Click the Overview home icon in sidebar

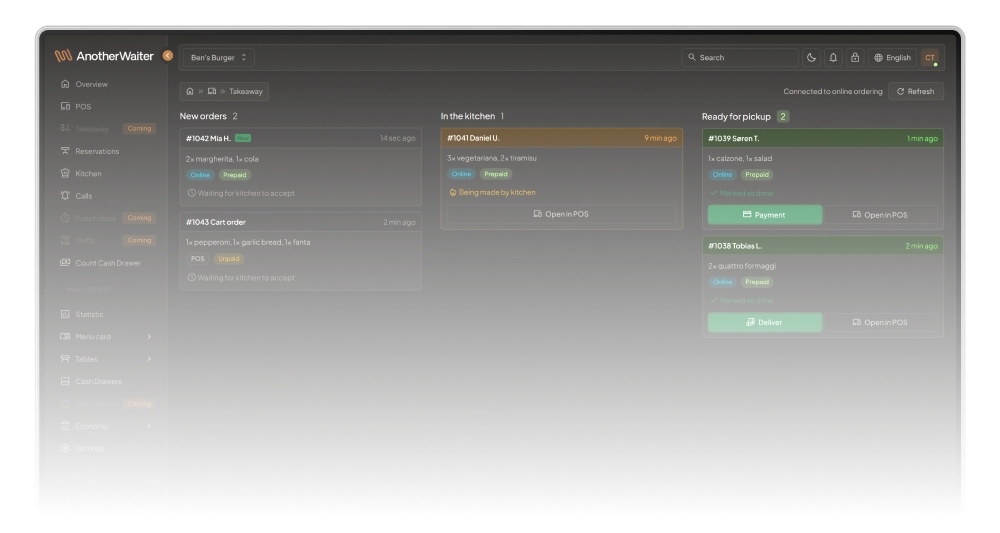(65, 84)
